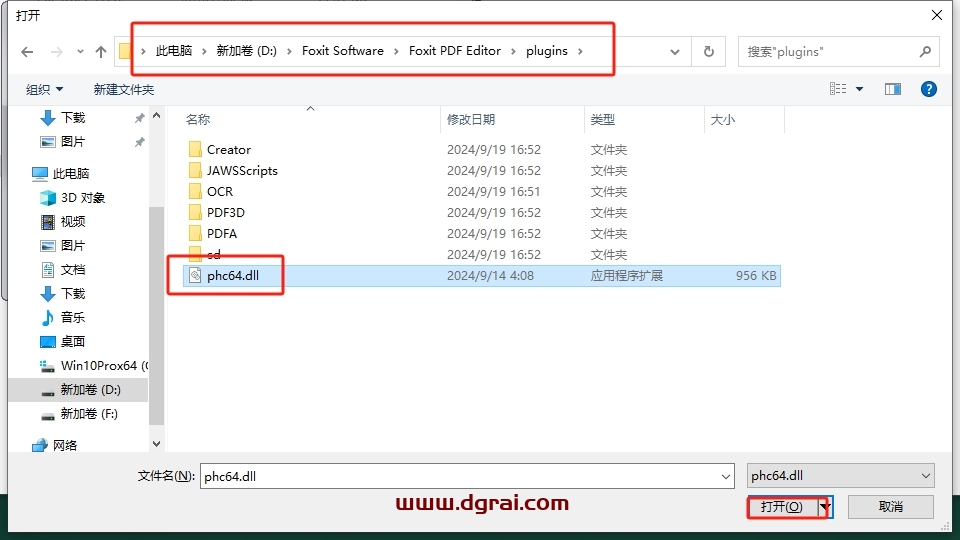Expand the 打开 button split arrow
The image size is (960, 540).
pos(825,507)
